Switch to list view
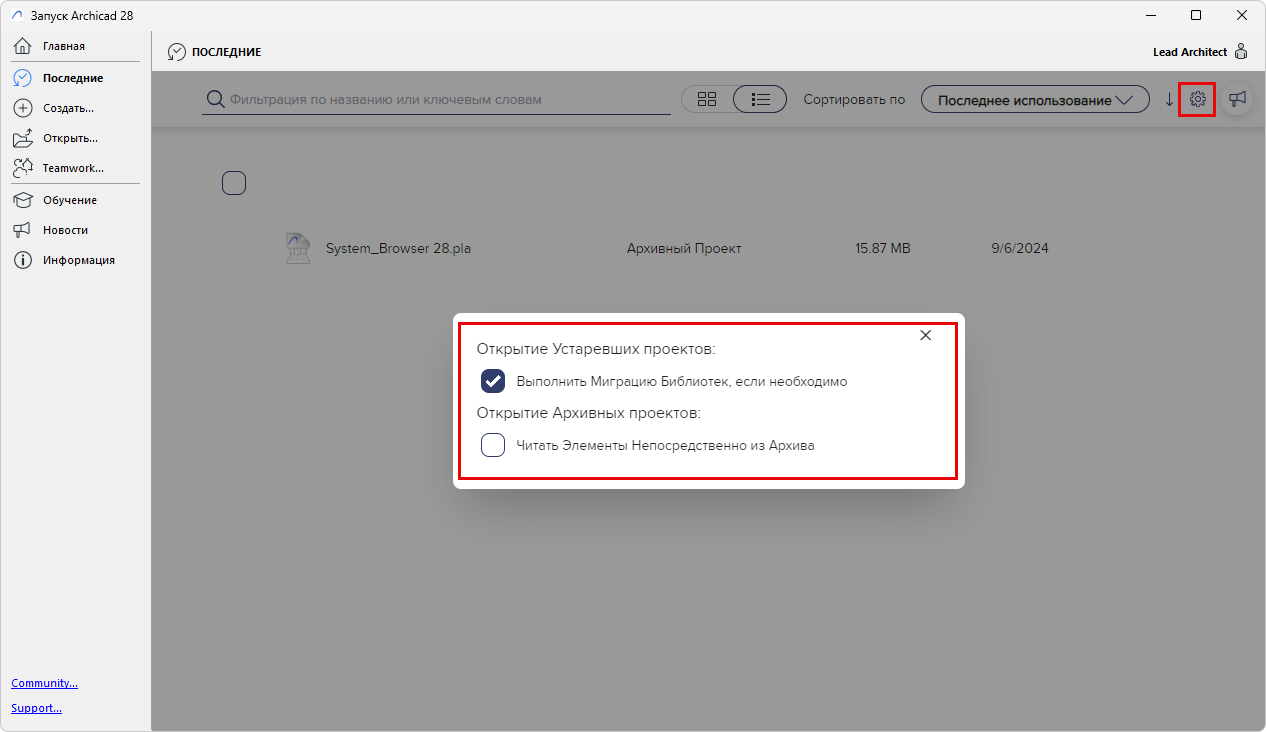The height and width of the screenshot is (732, 1266). pos(760,99)
